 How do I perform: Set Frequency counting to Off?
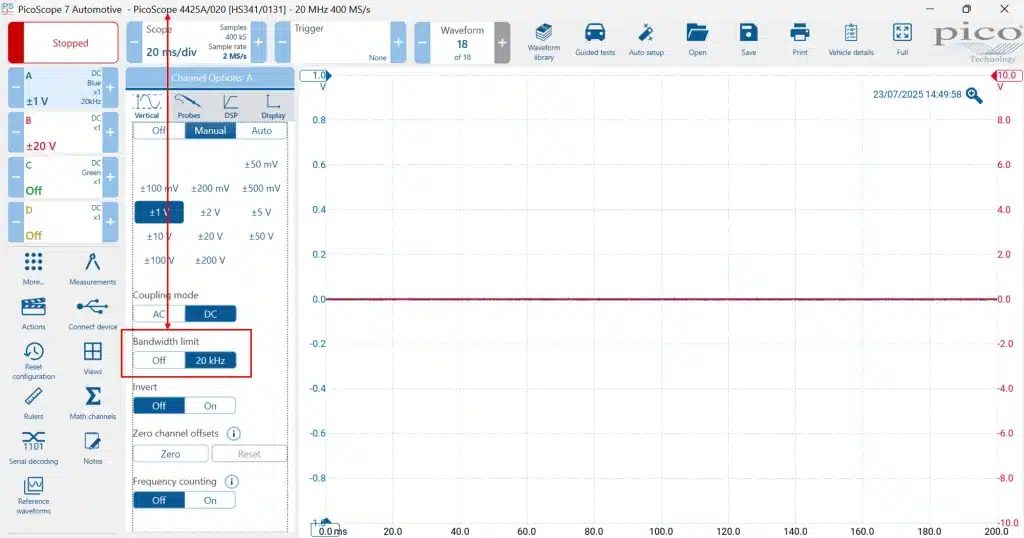tap(159, 501)
